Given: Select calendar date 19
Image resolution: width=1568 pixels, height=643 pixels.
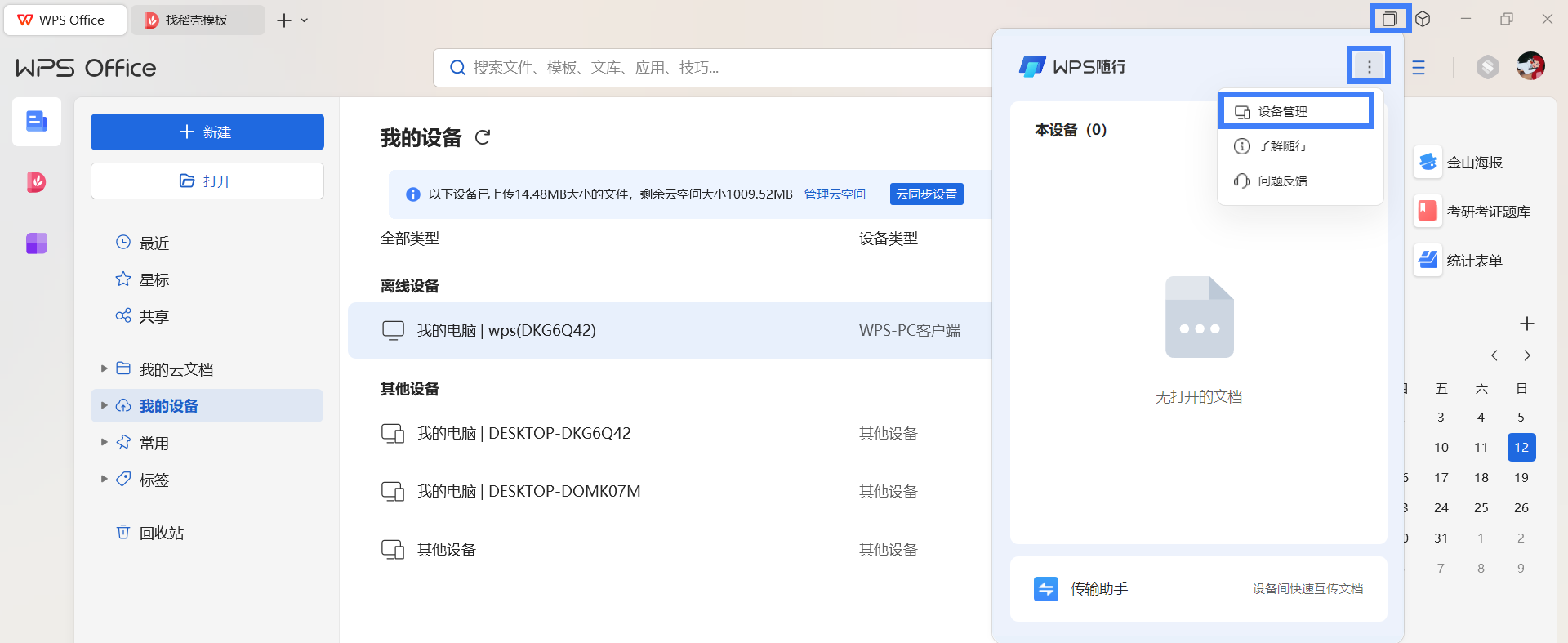Looking at the screenshot, I should point(1521,478).
